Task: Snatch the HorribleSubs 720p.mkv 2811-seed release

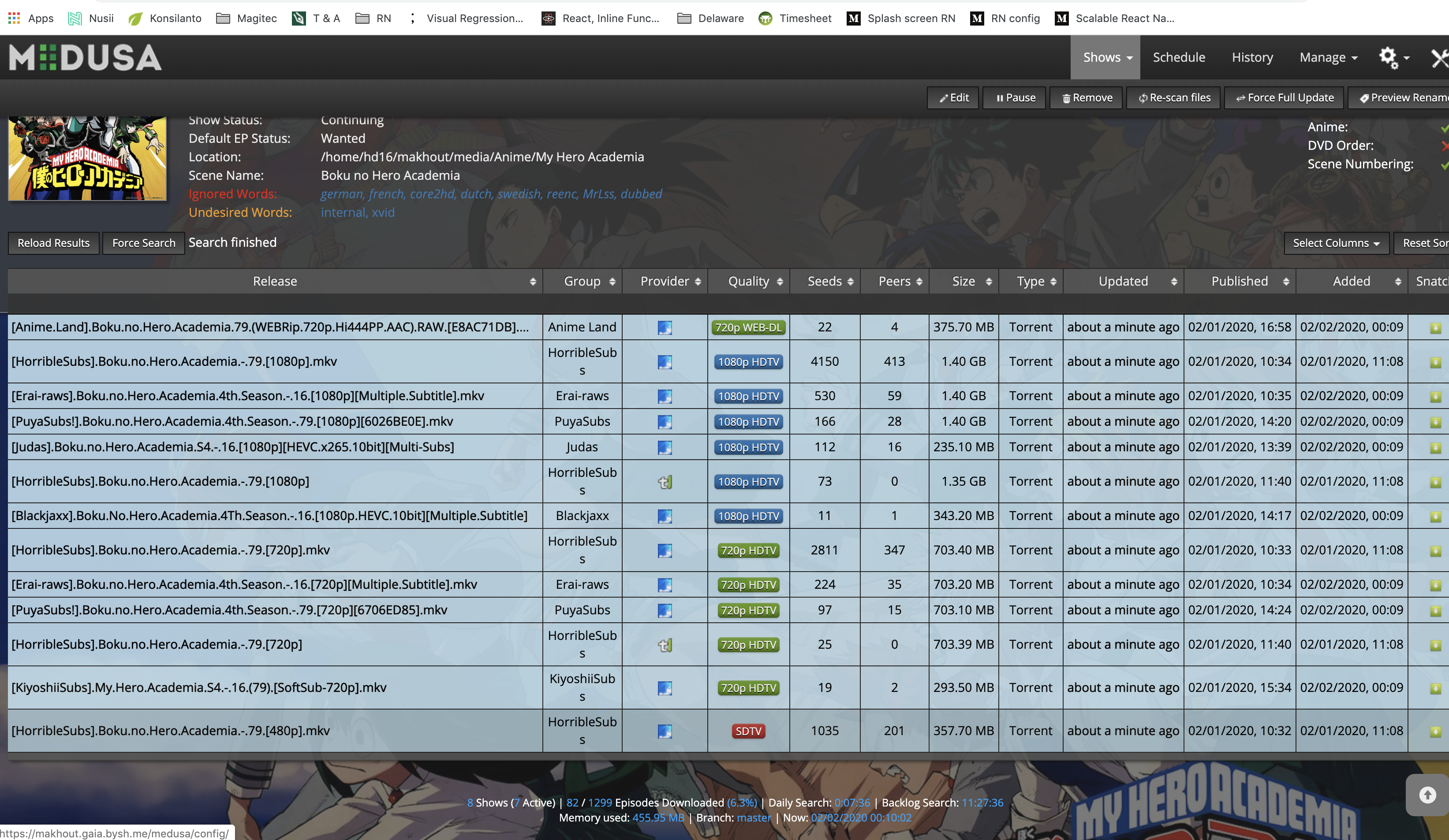Action: point(1435,550)
